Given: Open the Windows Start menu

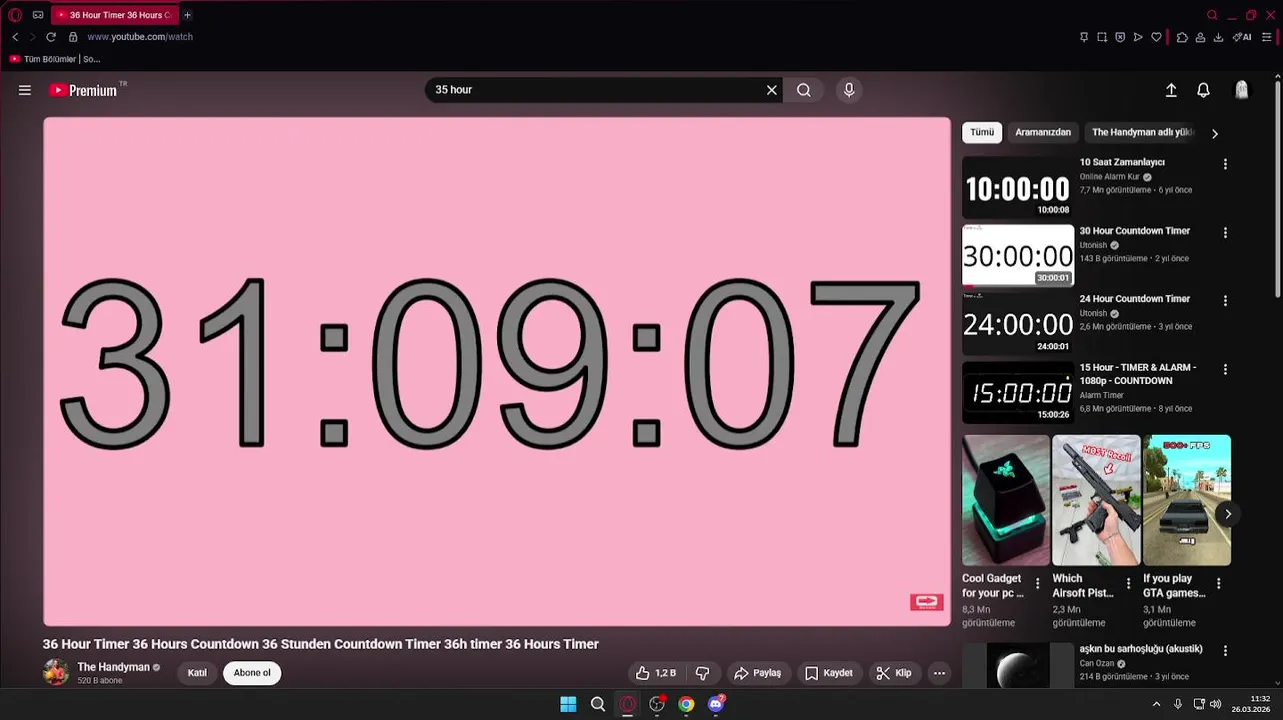Looking at the screenshot, I should pos(568,704).
